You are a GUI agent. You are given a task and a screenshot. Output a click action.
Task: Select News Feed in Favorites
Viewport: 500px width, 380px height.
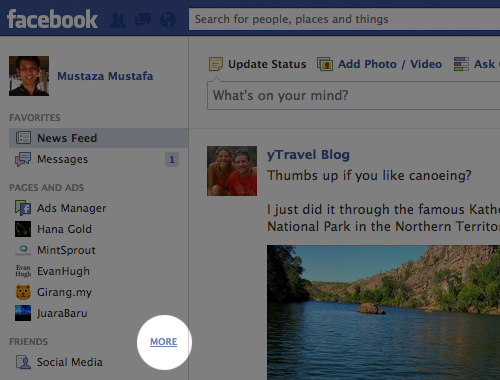click(x=98, y=138)
